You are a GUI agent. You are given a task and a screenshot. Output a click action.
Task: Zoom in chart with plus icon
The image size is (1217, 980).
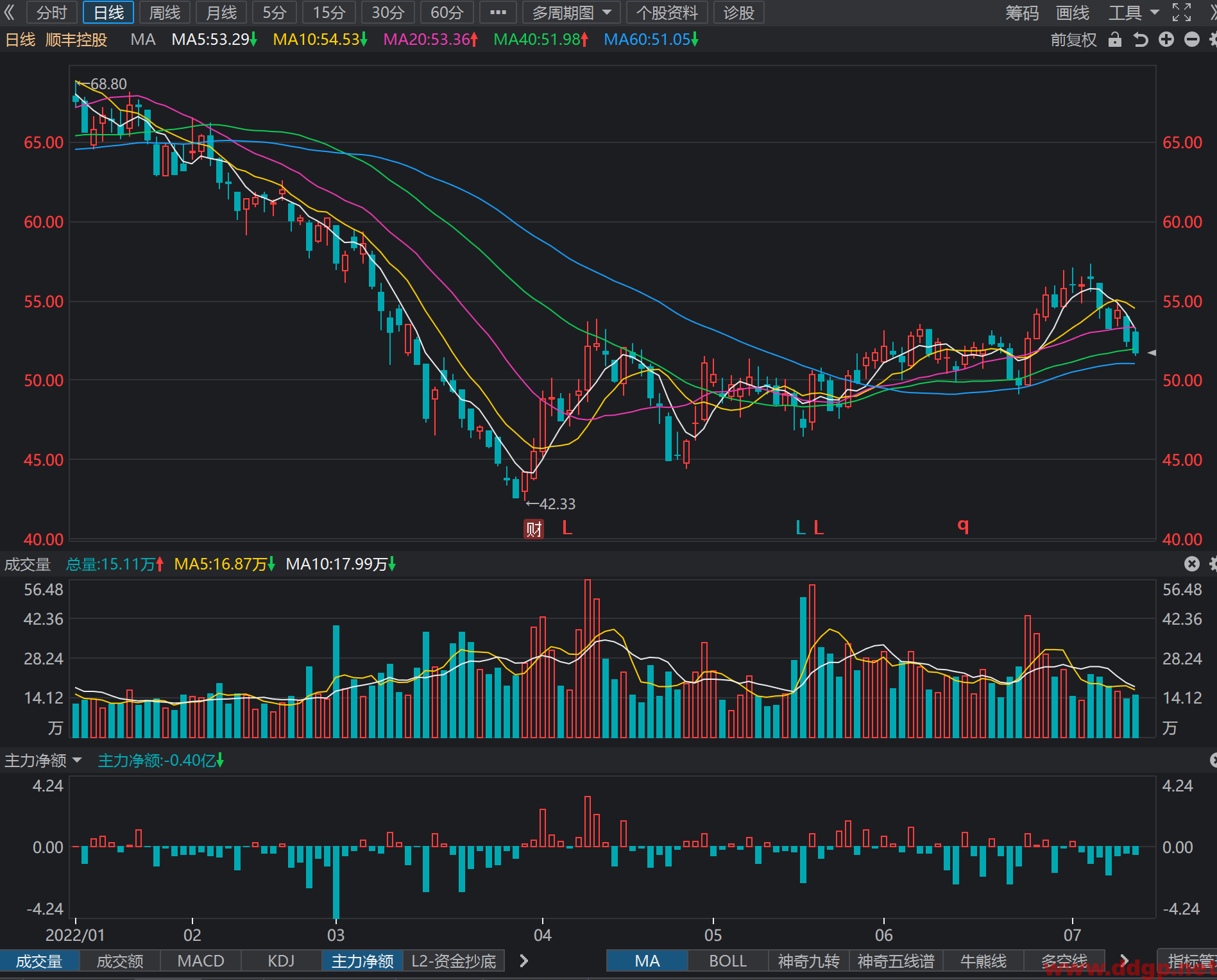click(x=1166, y=40)
